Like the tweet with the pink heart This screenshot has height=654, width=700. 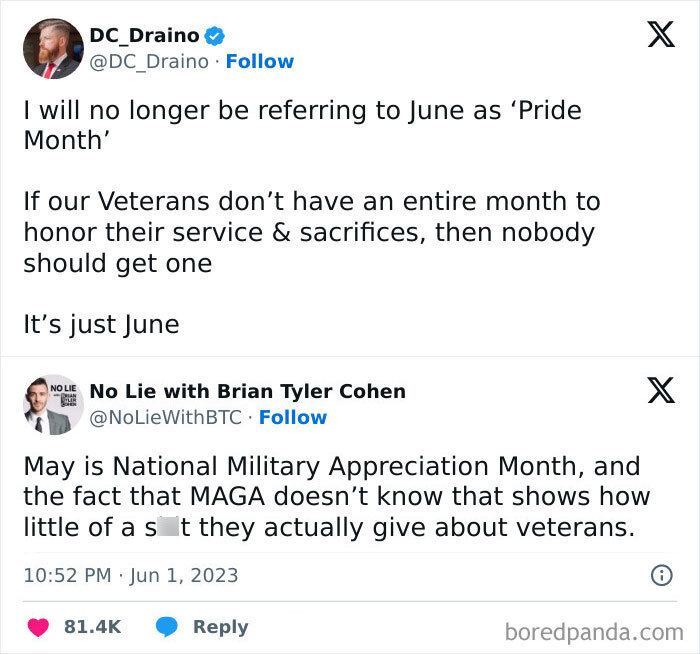[38, 627]
